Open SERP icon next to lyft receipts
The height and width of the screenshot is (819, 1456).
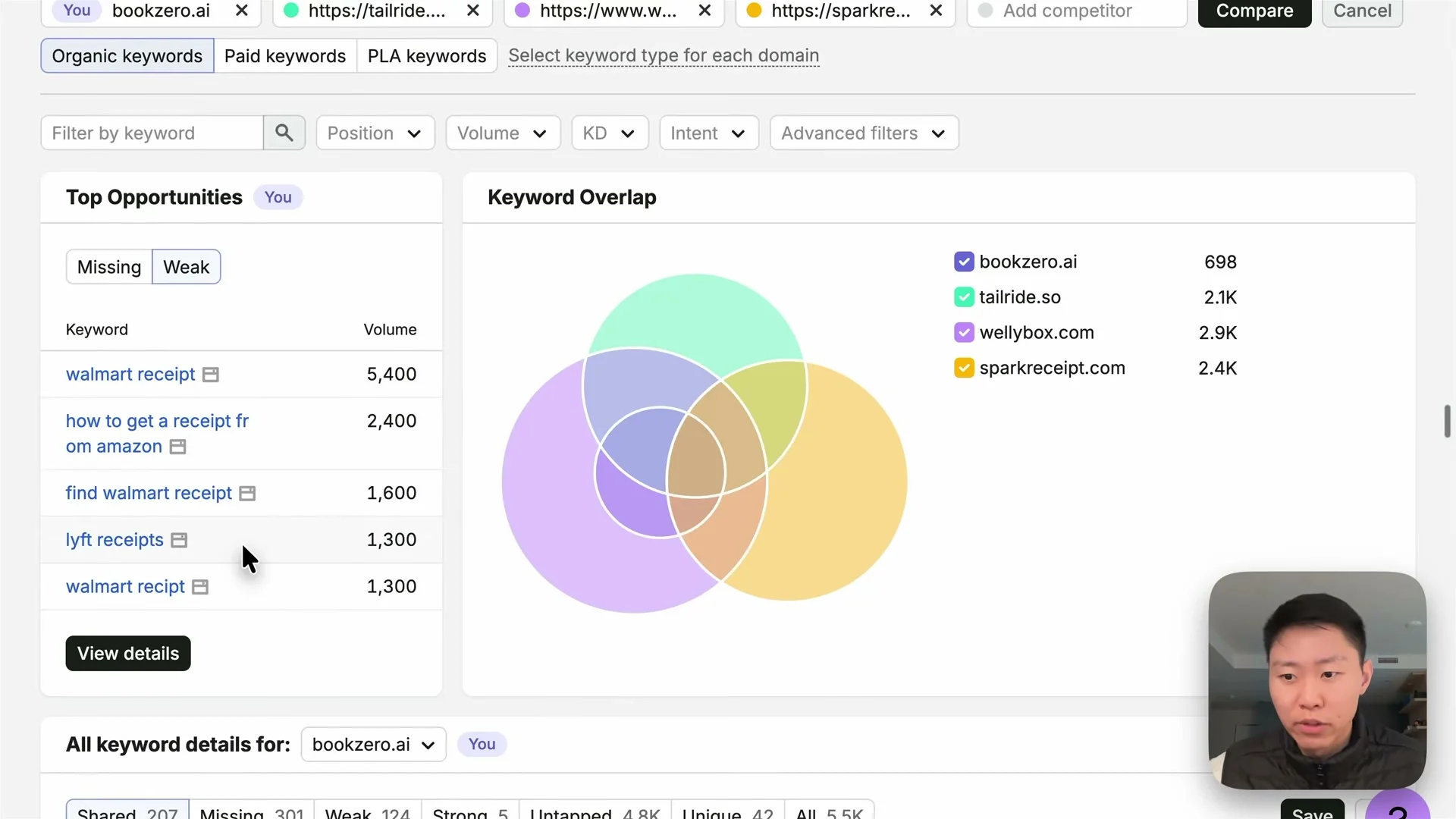tap(179, 540)
